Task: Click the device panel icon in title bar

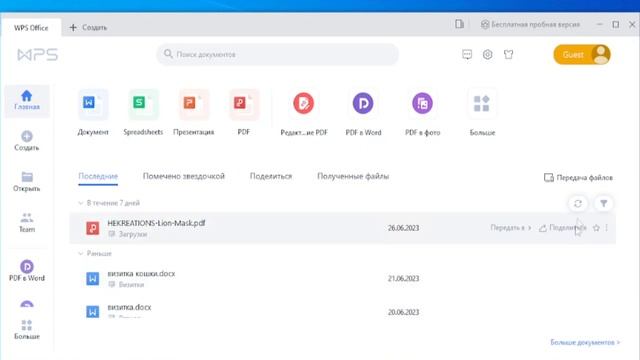Action: tap(460, 24)
